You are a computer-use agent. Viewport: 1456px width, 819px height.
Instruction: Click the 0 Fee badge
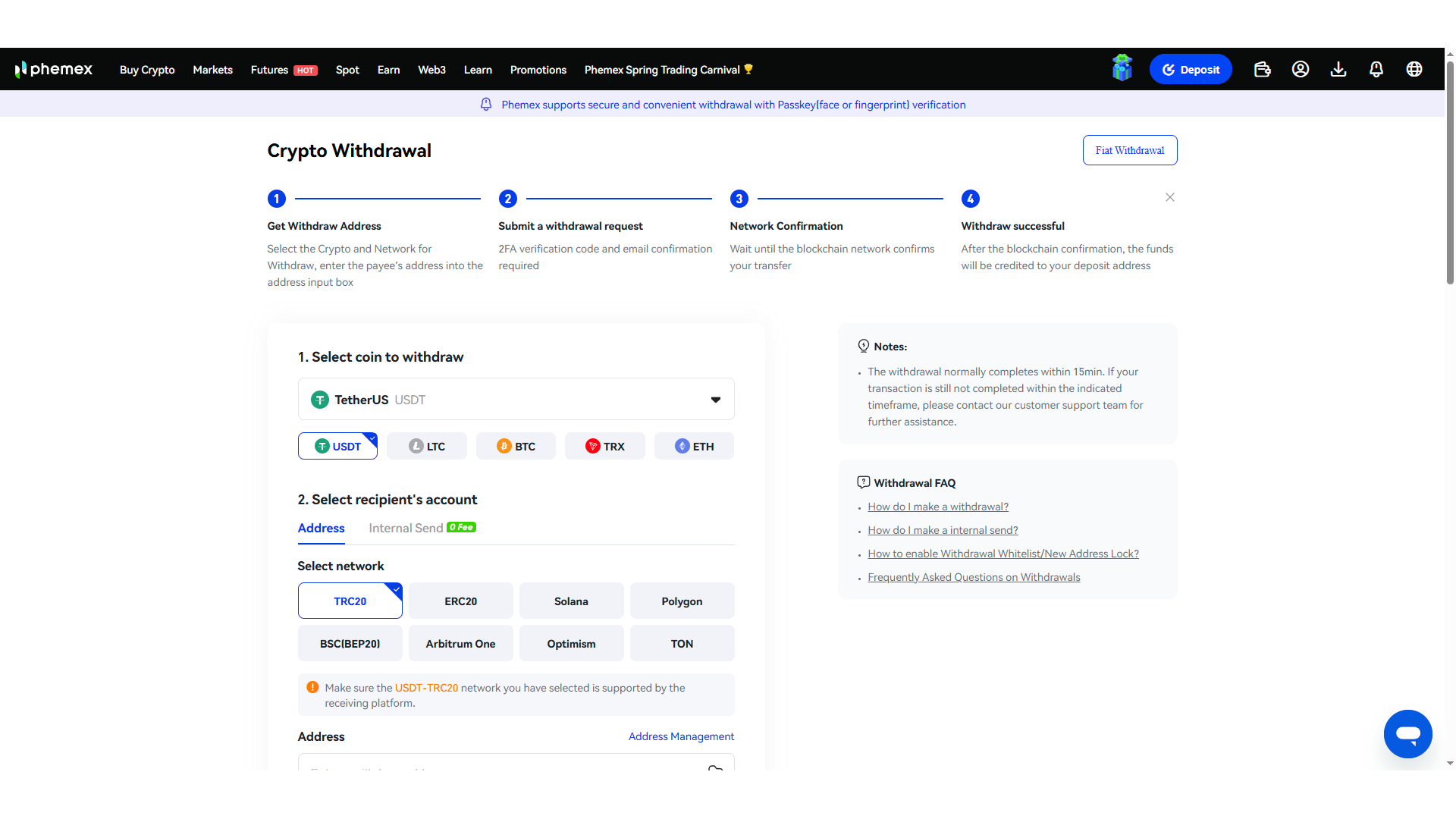pos(461,527)
